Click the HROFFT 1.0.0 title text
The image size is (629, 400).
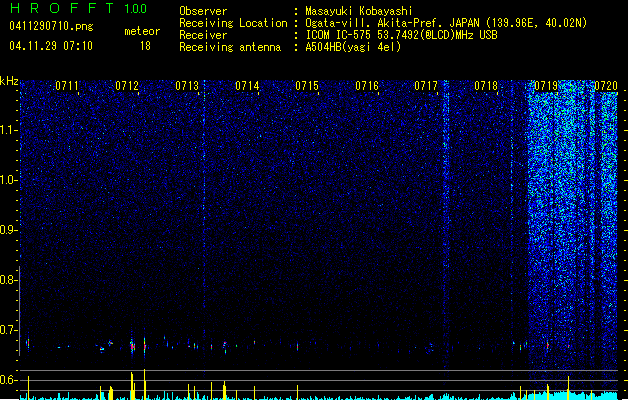pyautogui.click(x=79, y=8)
